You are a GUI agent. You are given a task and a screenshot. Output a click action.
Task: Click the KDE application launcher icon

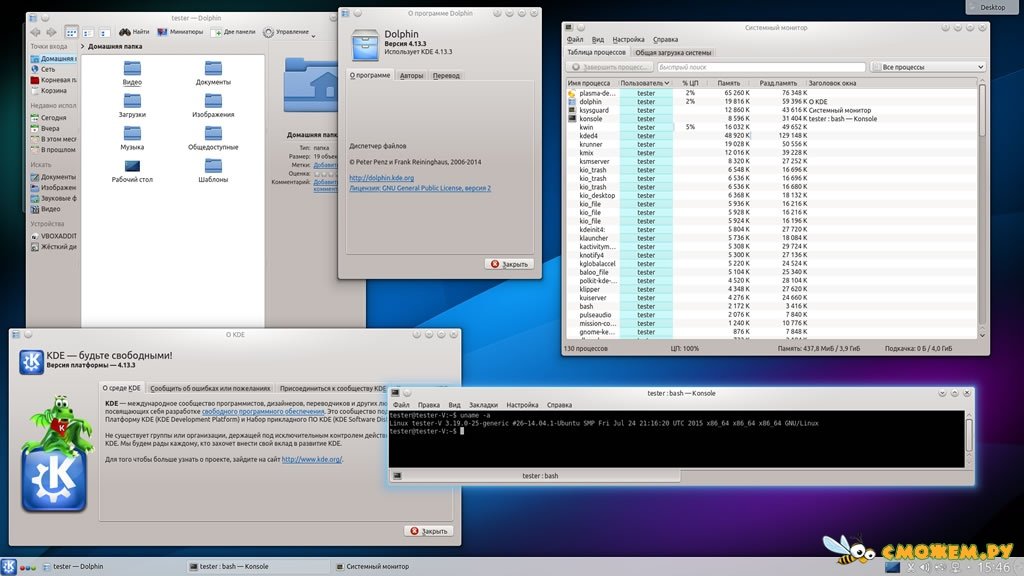coord(10,567)
